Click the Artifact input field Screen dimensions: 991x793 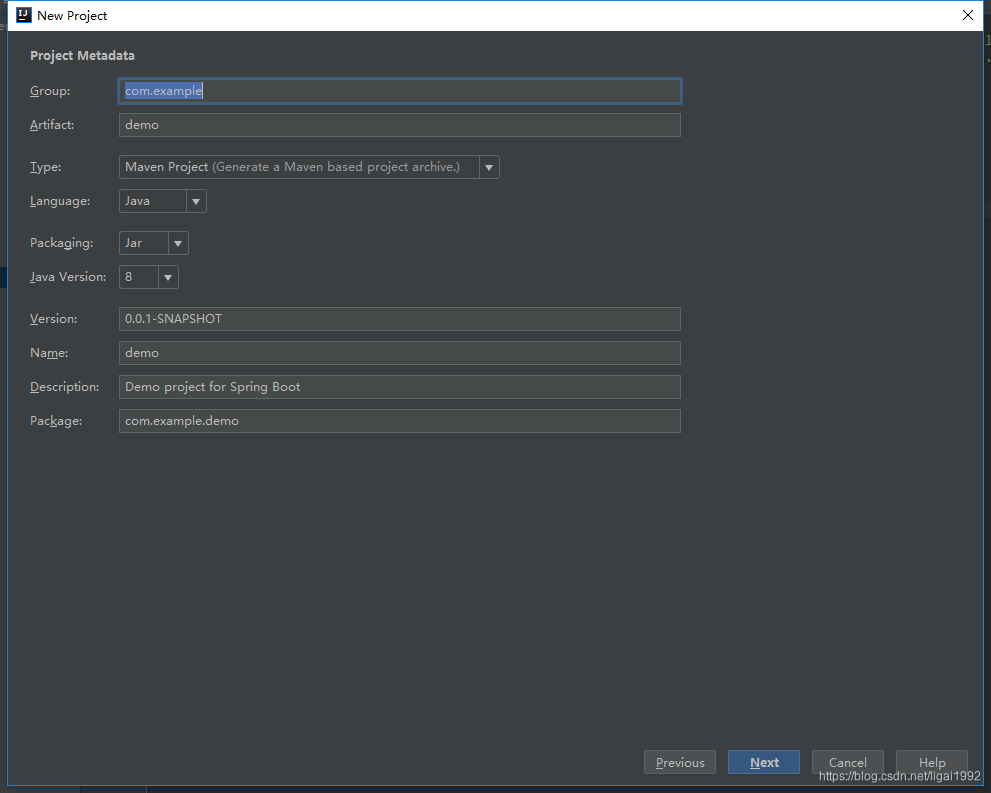coord(399,125)
